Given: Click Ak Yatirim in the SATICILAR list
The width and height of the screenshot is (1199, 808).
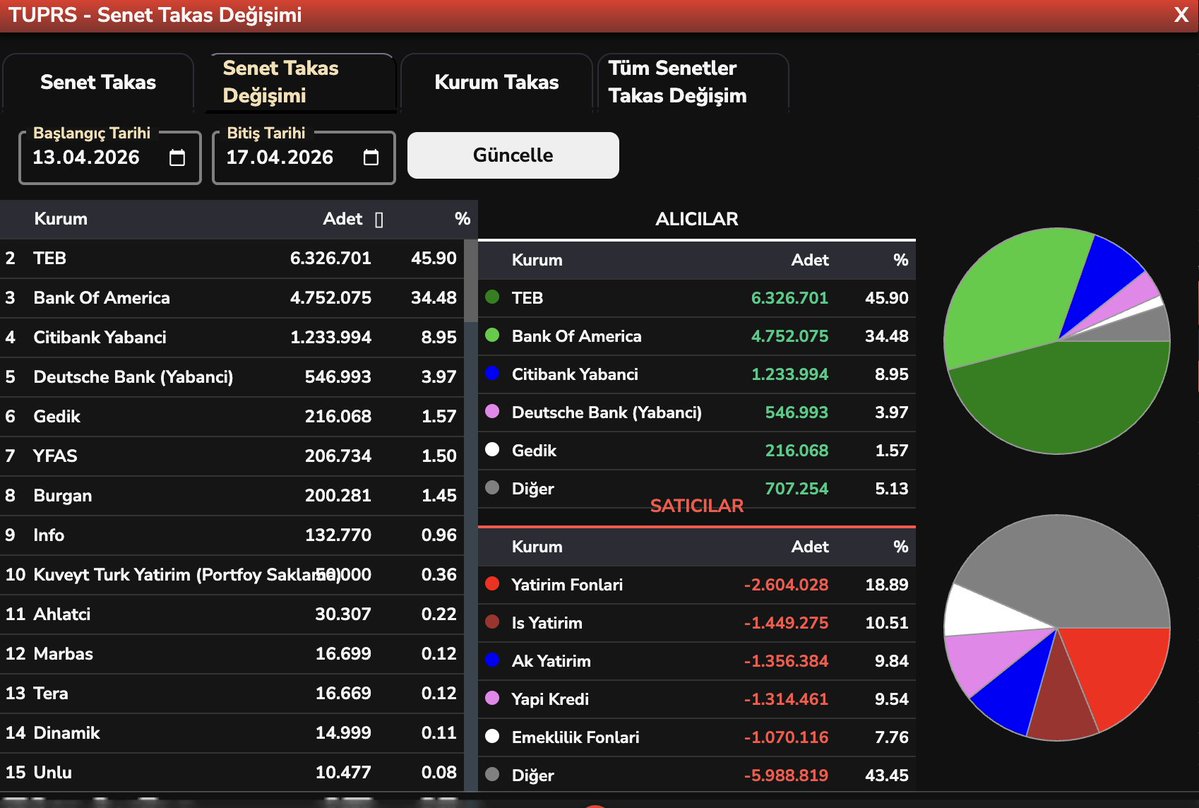Looking at the screenshot, I should pos(551,661).
